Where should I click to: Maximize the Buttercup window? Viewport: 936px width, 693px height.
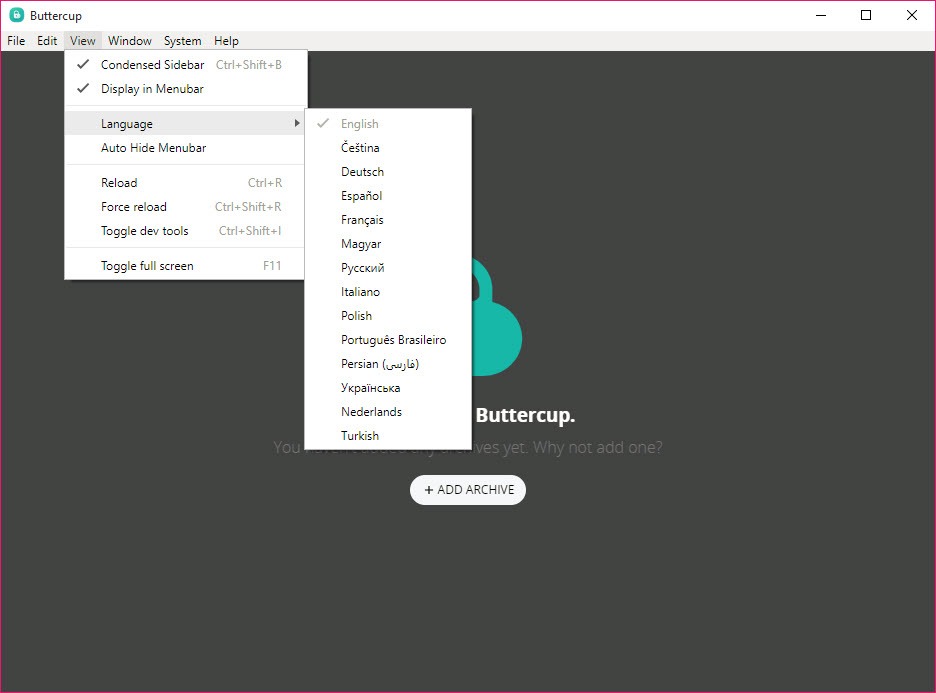click(866, 16)
